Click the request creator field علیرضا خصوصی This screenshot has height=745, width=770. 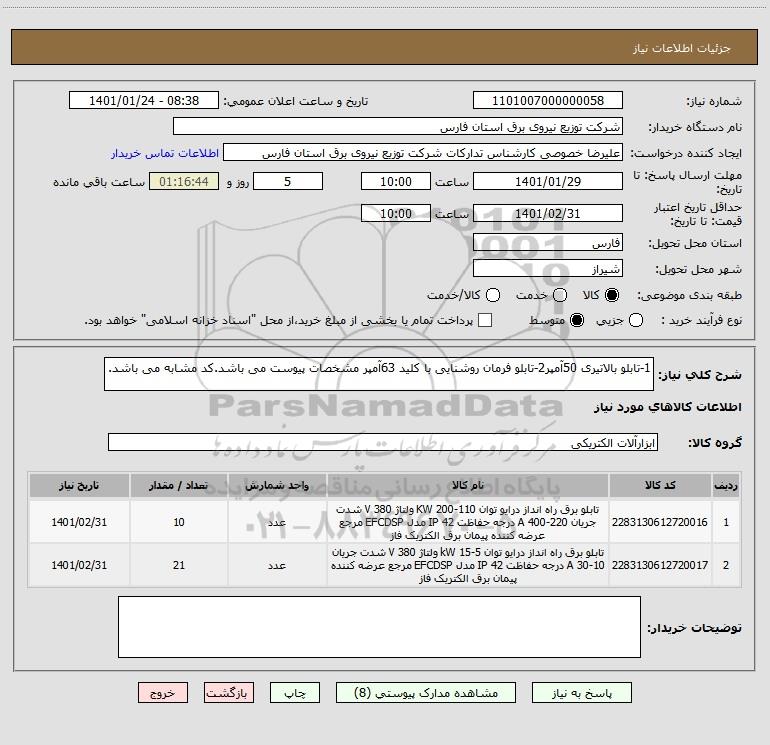(423, 152)
